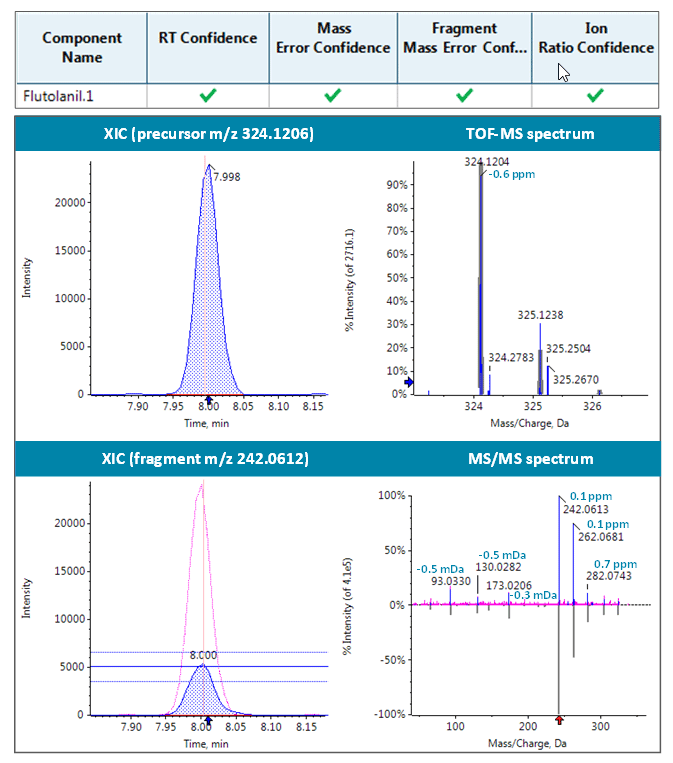Click the retention time arrow under fragment XIC
This screenshot has height=763, width=673.
[x=208, y=720]
